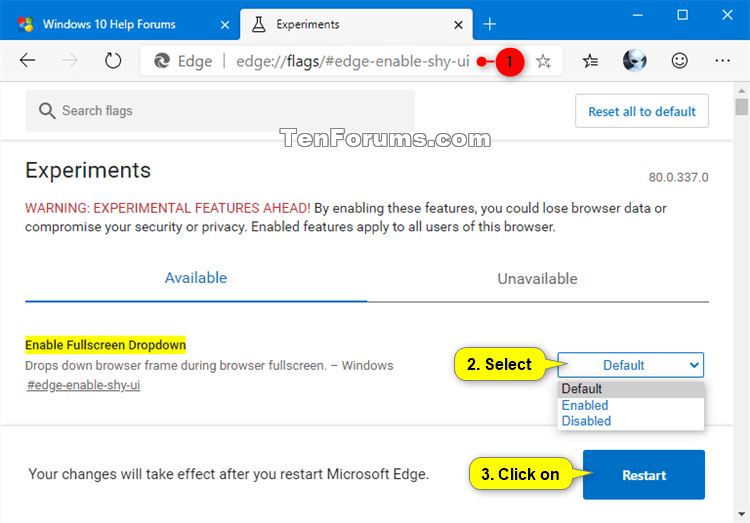Select the Unavailable tab
The image size is (750, 523).
(x=538, y=278)
